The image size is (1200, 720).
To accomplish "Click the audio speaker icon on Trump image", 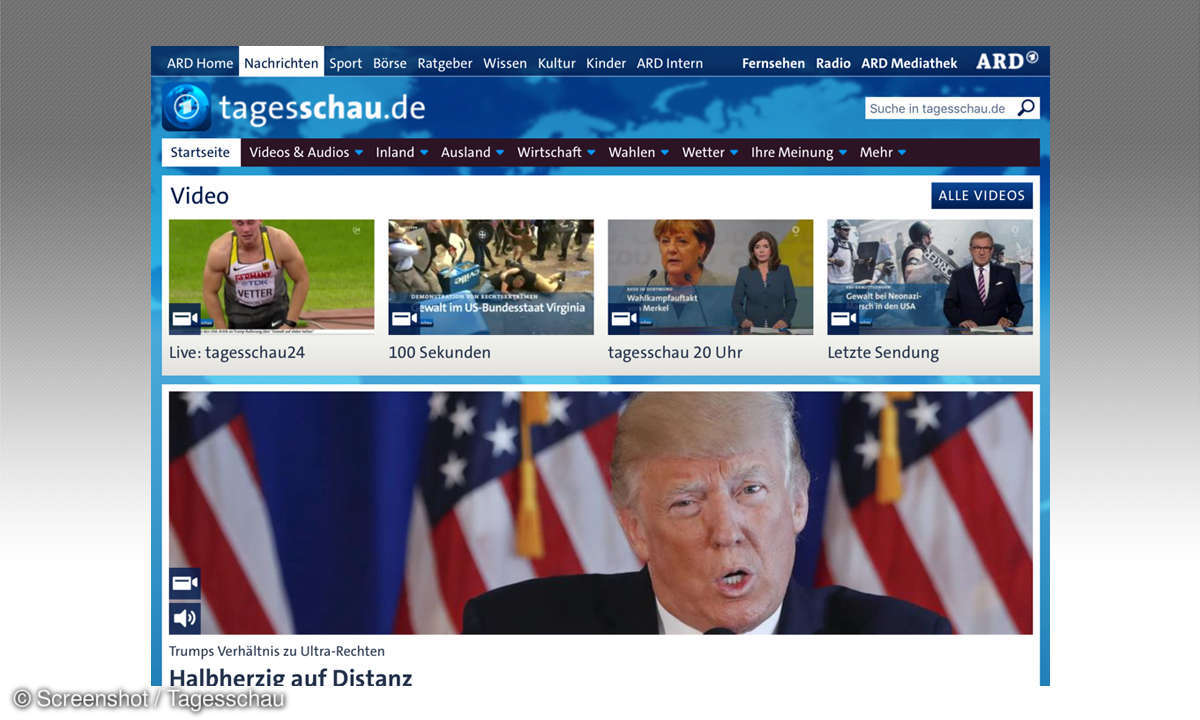I will click(x=185, y=618).
